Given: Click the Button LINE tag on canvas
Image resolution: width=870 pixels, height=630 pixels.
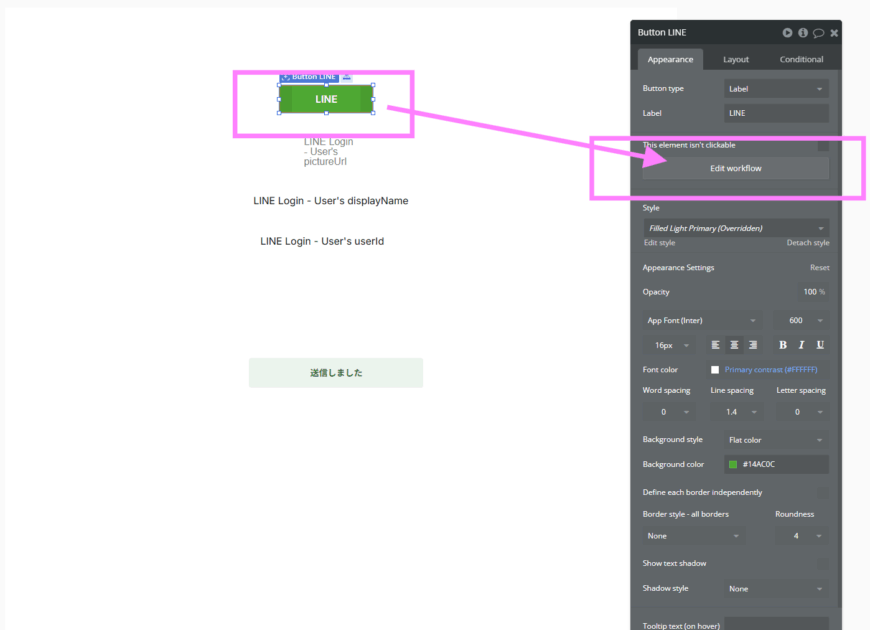Looking at the screenshot, I should pyautogui.click(x=310, y=77).
